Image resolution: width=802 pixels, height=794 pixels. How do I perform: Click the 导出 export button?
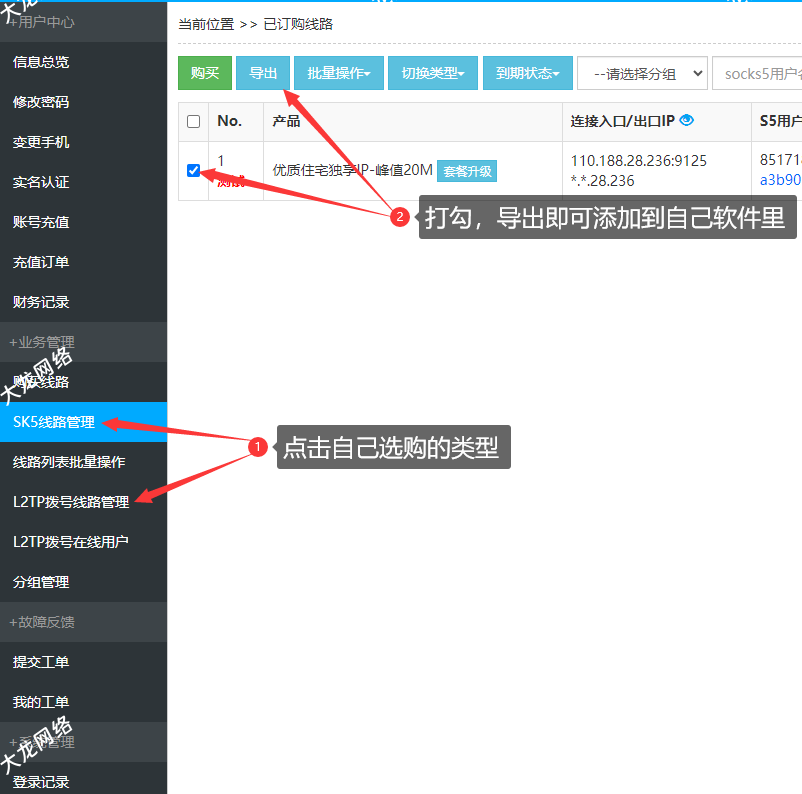(263, 73)
